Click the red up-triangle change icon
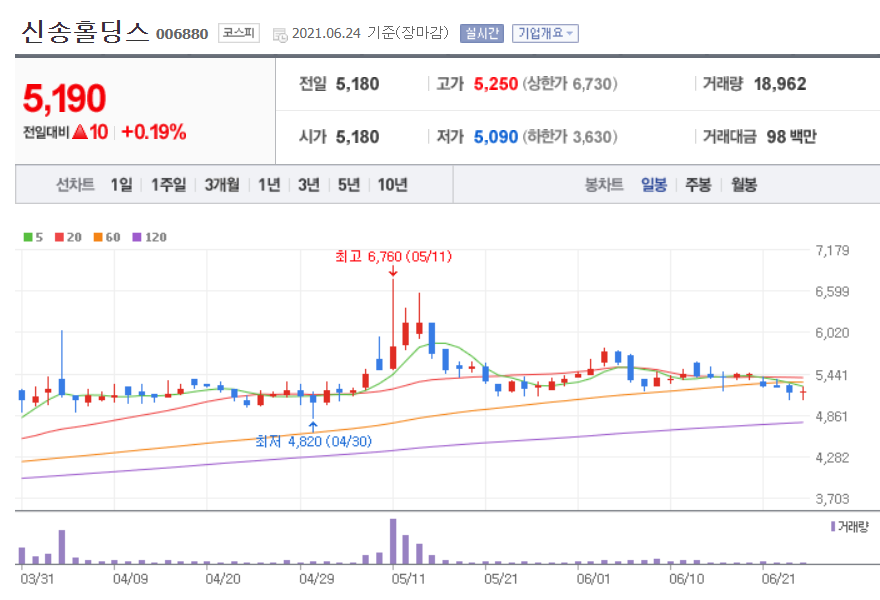 tap(80, 132)
